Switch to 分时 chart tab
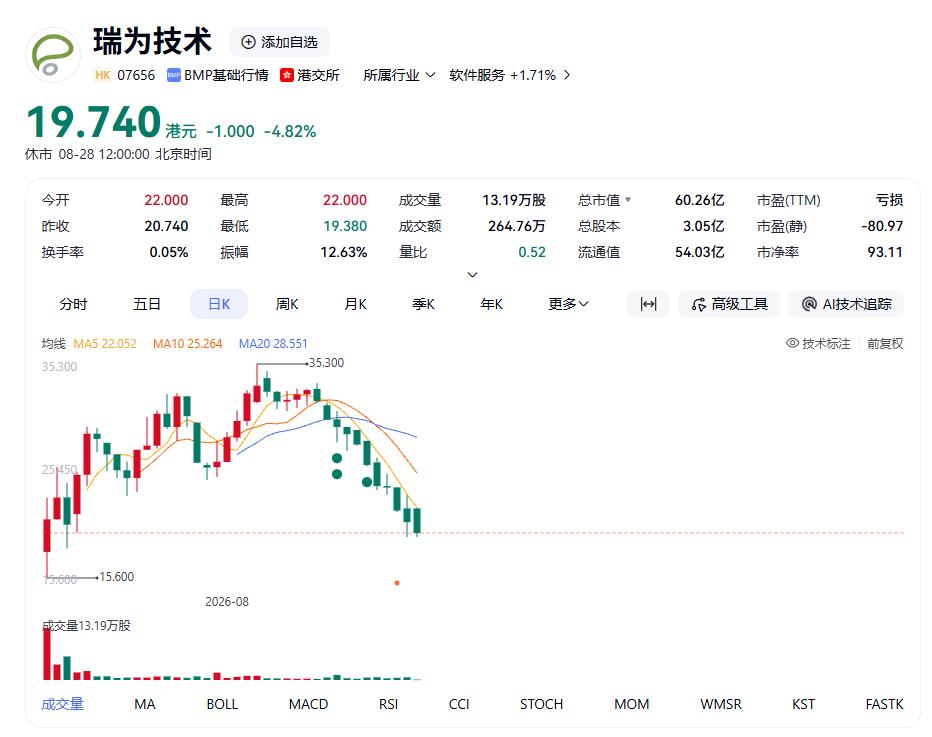 click(73, 304)
